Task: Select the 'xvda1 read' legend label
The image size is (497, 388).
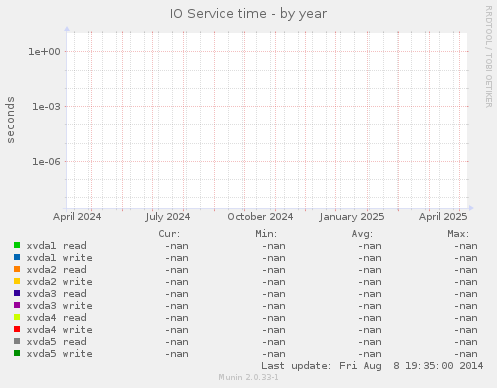Action: click(56, 246)
